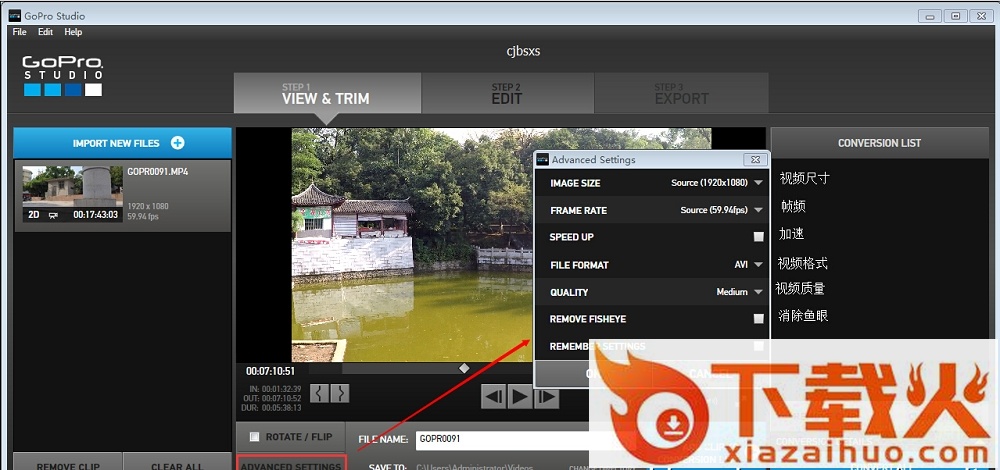
Task: Click the playhead diamond on the timeline
Action: pyautogui.click(x=464, y=369)
